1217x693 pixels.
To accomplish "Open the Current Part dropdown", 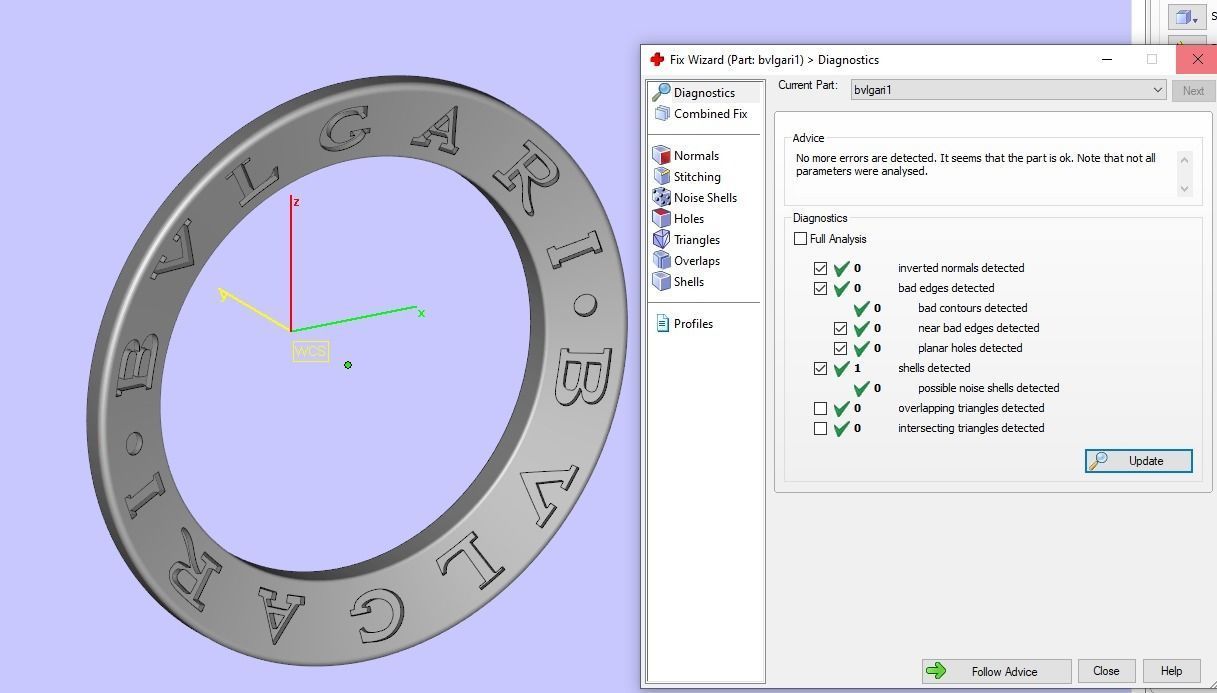I will pos(1009,90).
